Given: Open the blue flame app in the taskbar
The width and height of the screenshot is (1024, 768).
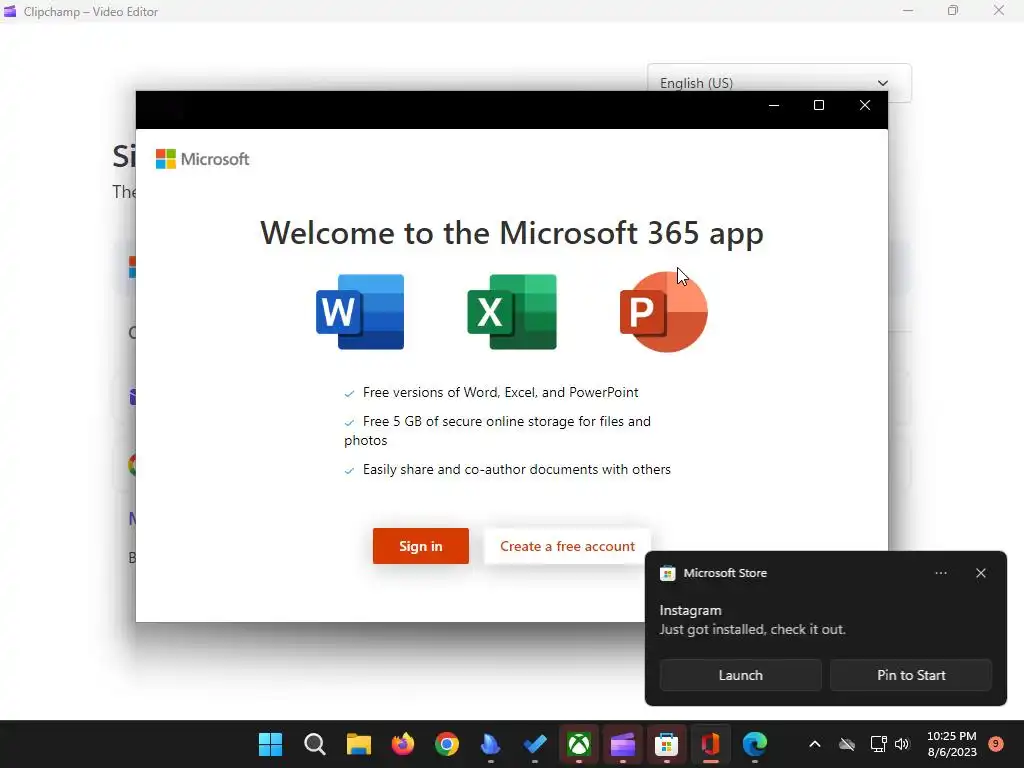Looking at the screenshot, I should coord(490,744).
